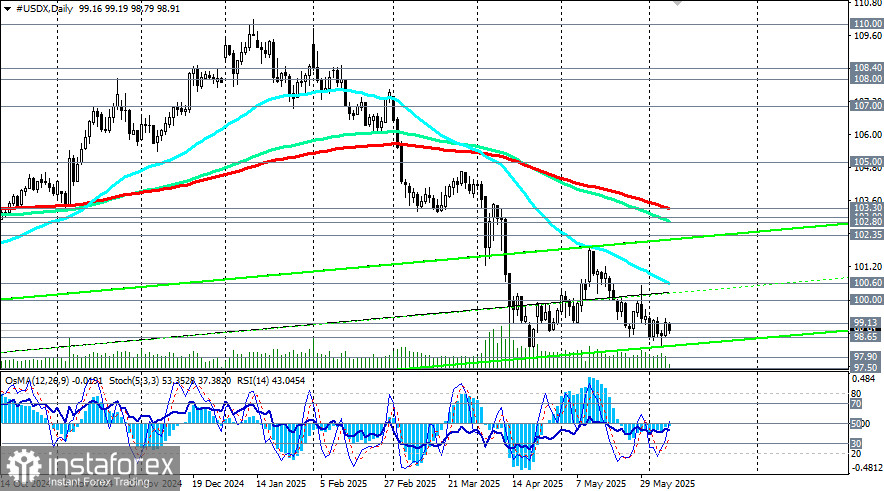884x491 pixels.
Task: Click the gray chart shift triangle marker
Action: [677, 3]
